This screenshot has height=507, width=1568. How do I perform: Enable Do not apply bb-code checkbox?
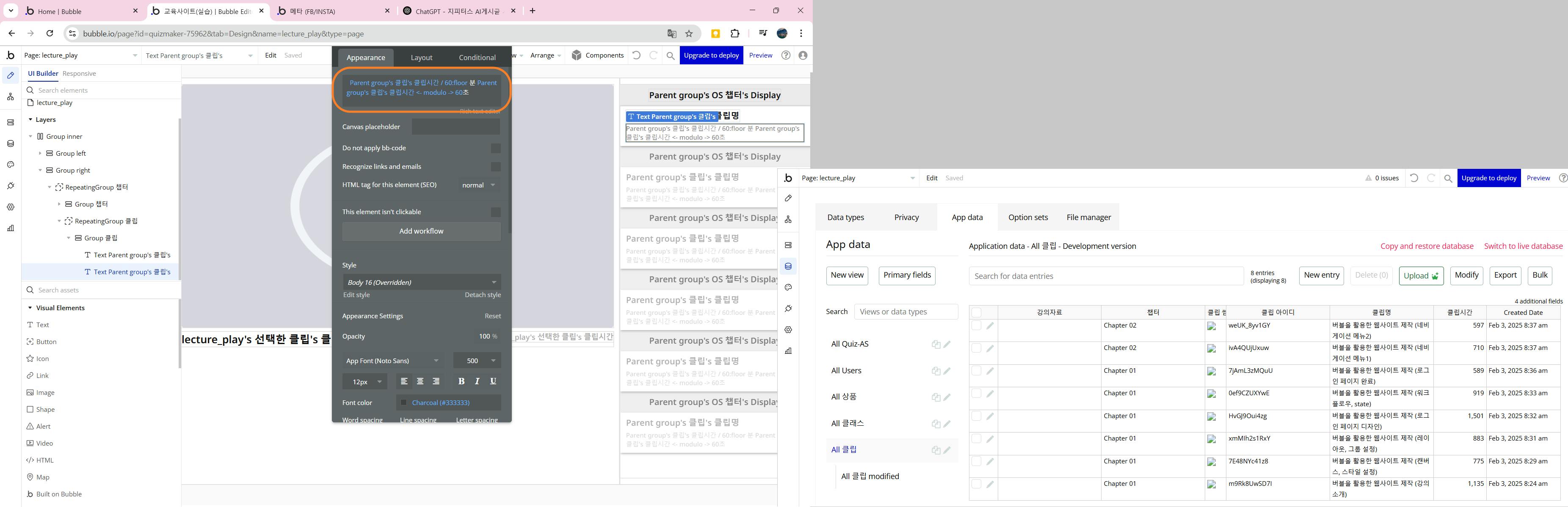[x=495, y=149]
